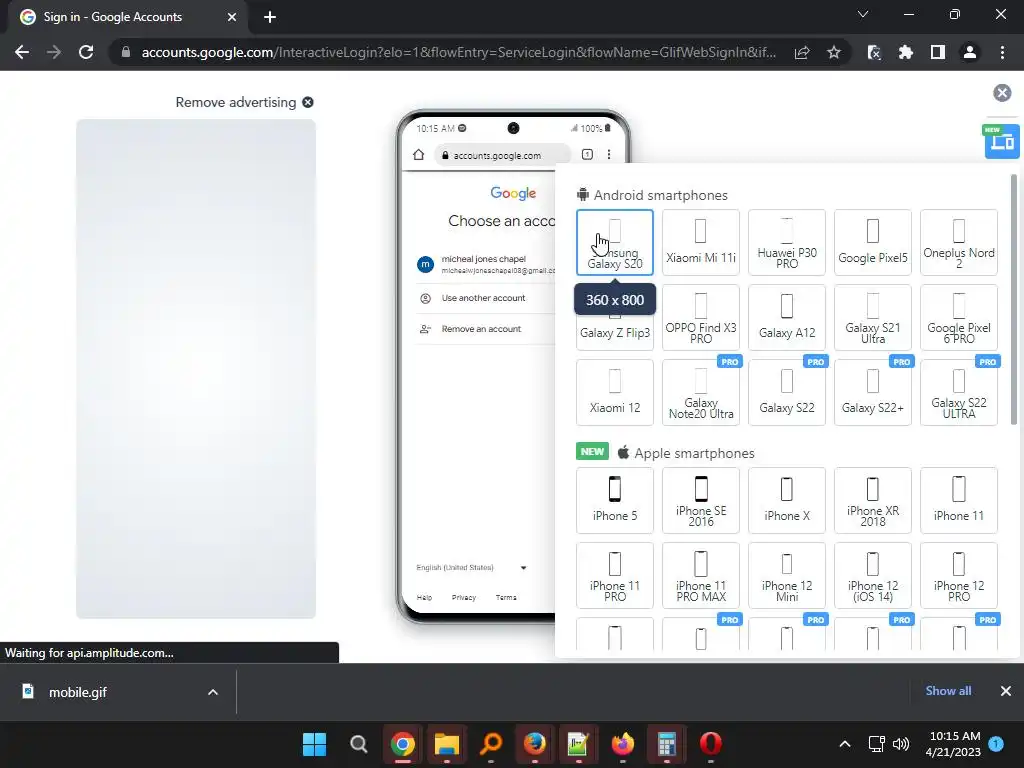
Task: Select the Google Pixel 6 PRO device
Action: [959, 317]
